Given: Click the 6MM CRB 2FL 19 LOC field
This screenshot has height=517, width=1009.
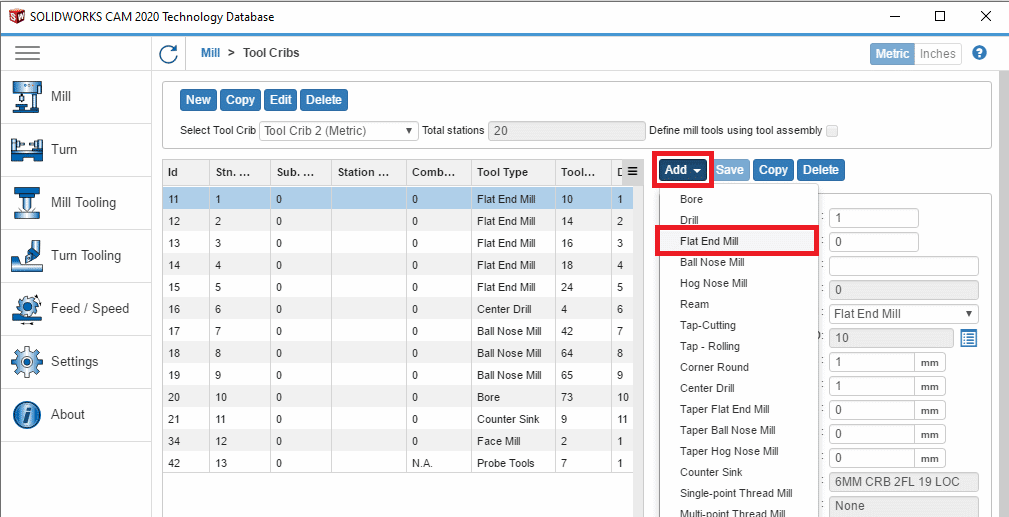Looking at the screenshot, I should [x=903, y=482].
